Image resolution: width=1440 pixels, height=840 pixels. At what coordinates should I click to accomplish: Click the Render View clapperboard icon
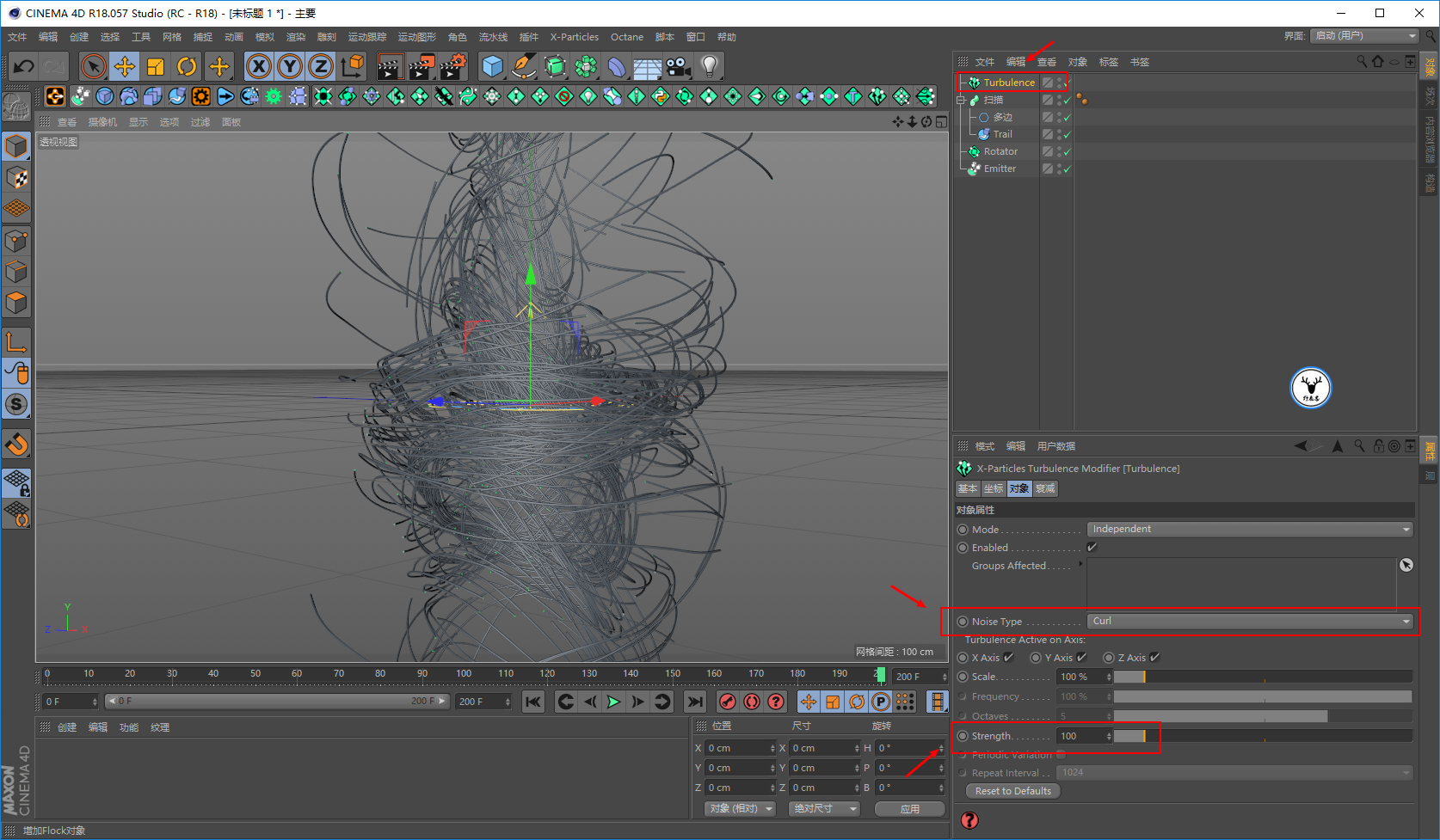[391, 66]
